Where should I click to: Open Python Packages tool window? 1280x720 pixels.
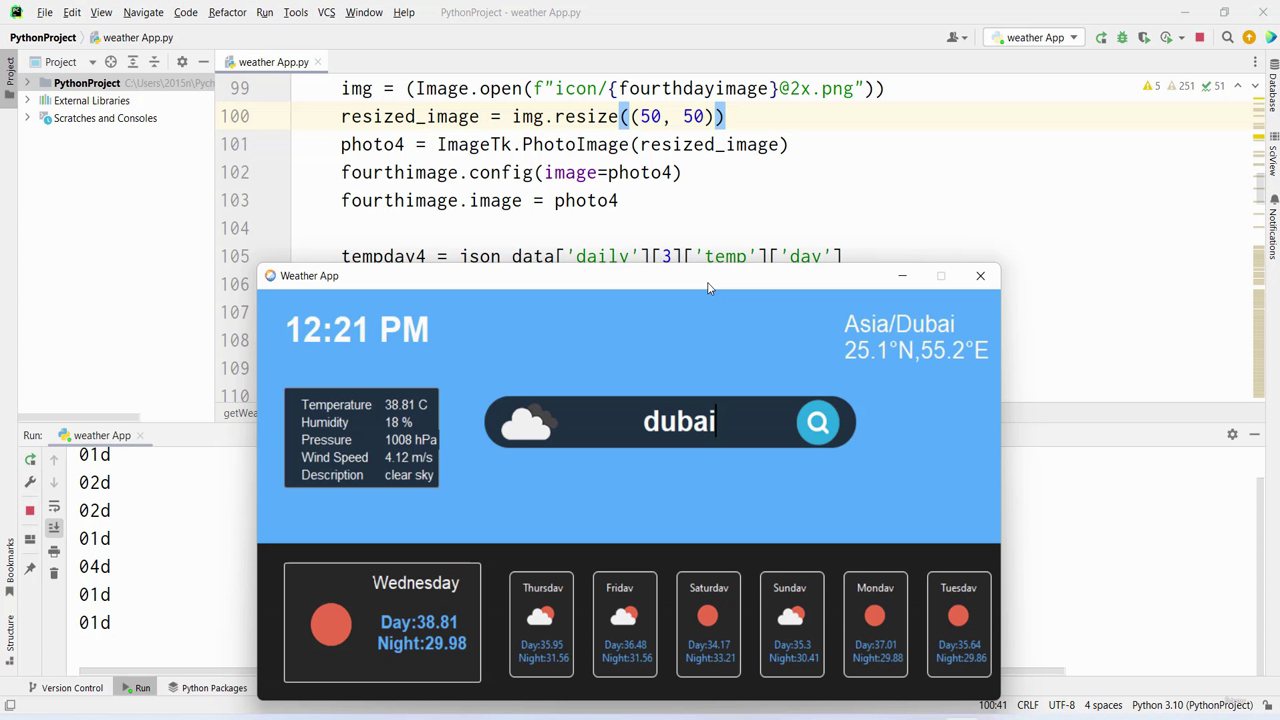tap(207, 688)
